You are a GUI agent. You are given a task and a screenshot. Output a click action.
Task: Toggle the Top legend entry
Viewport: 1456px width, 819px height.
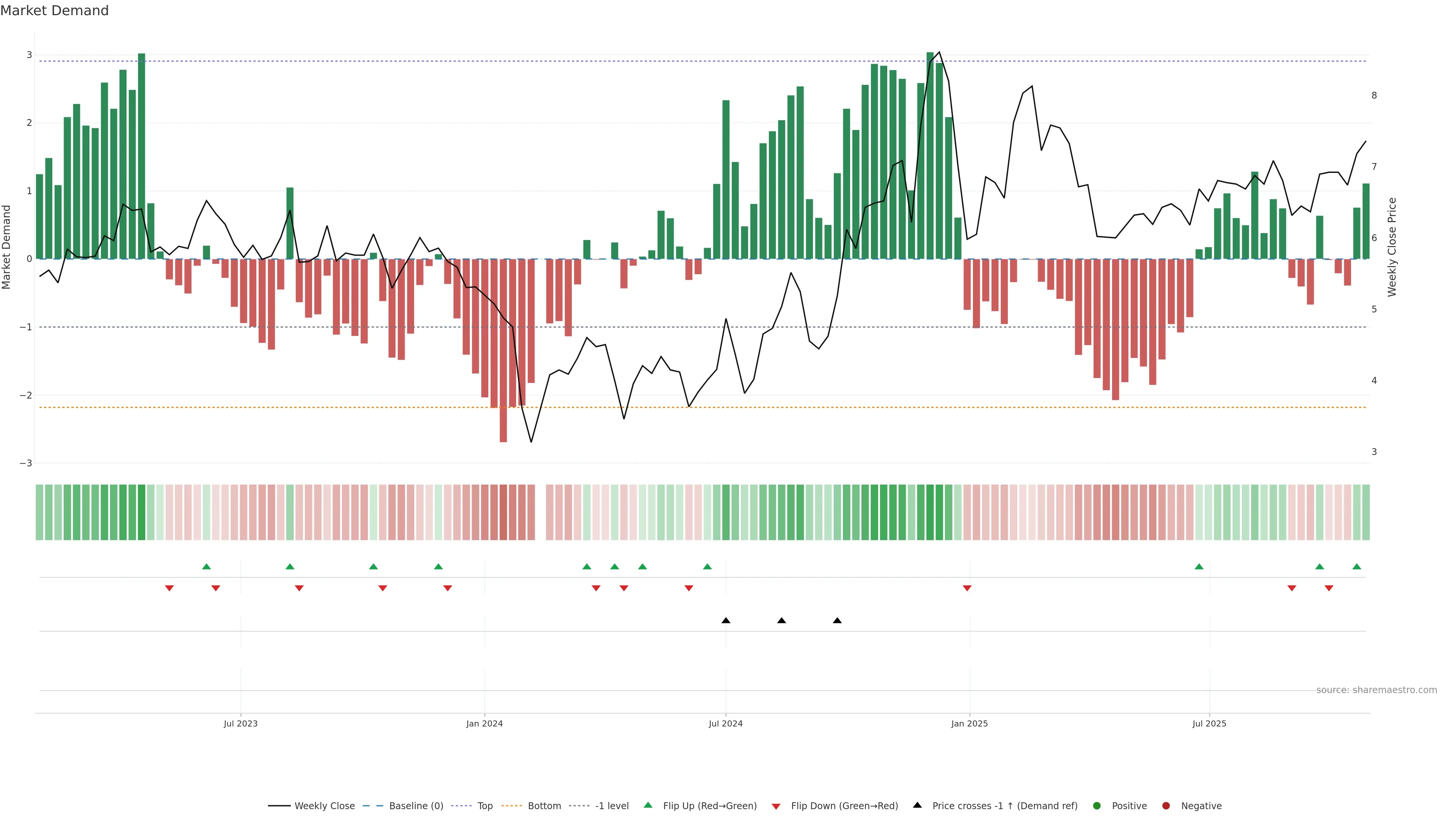coord(485,805)
